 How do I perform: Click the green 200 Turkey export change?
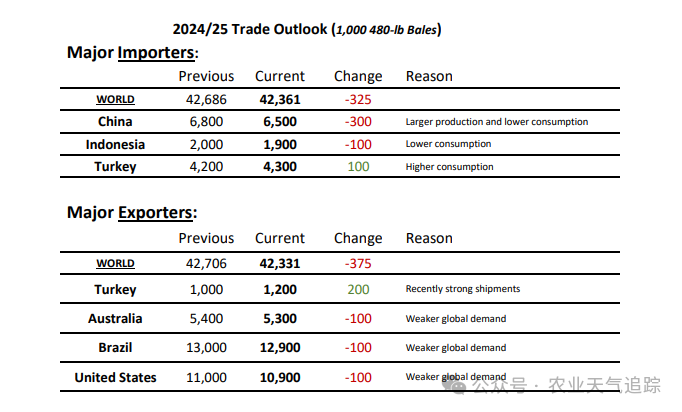pyautogui.click(x=358, y=290)
